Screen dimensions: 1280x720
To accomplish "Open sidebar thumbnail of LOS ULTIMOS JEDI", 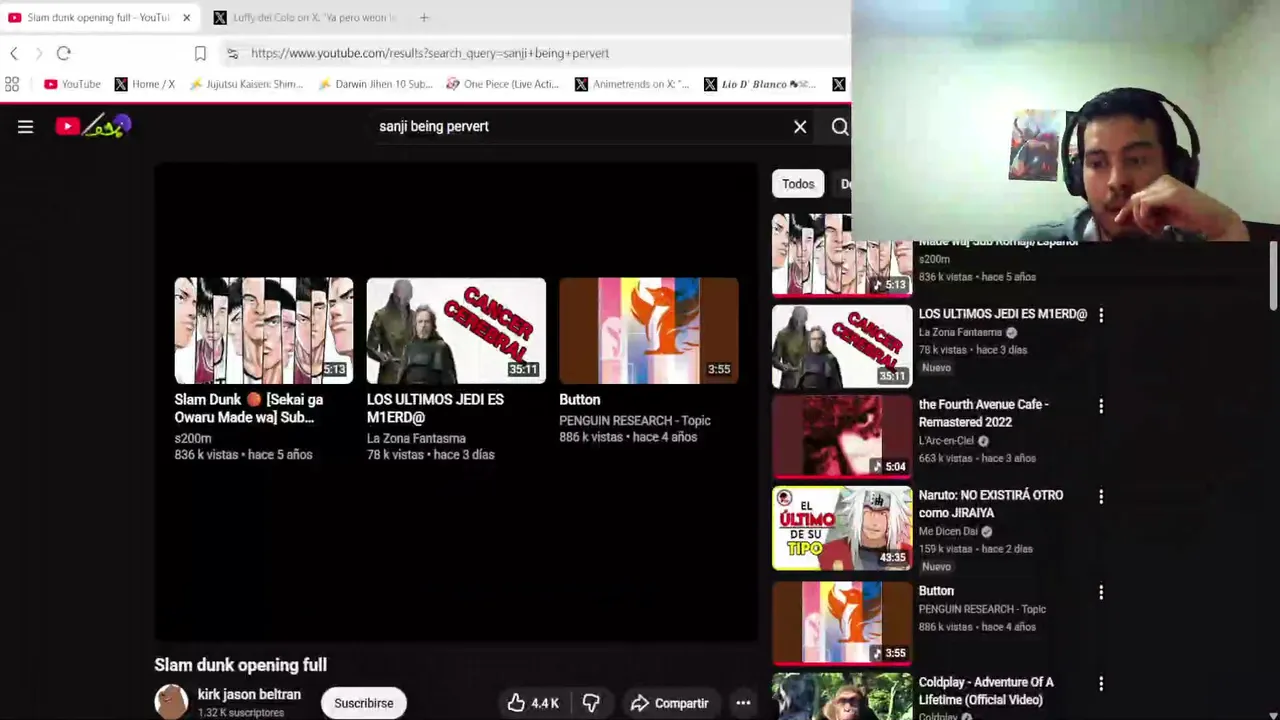I will [842, 346].
